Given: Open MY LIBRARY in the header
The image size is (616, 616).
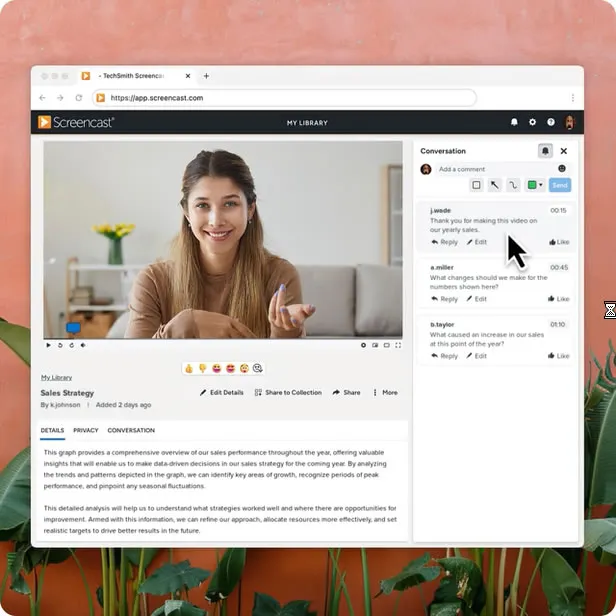Looking at the screenshot, I should [307, 123].
